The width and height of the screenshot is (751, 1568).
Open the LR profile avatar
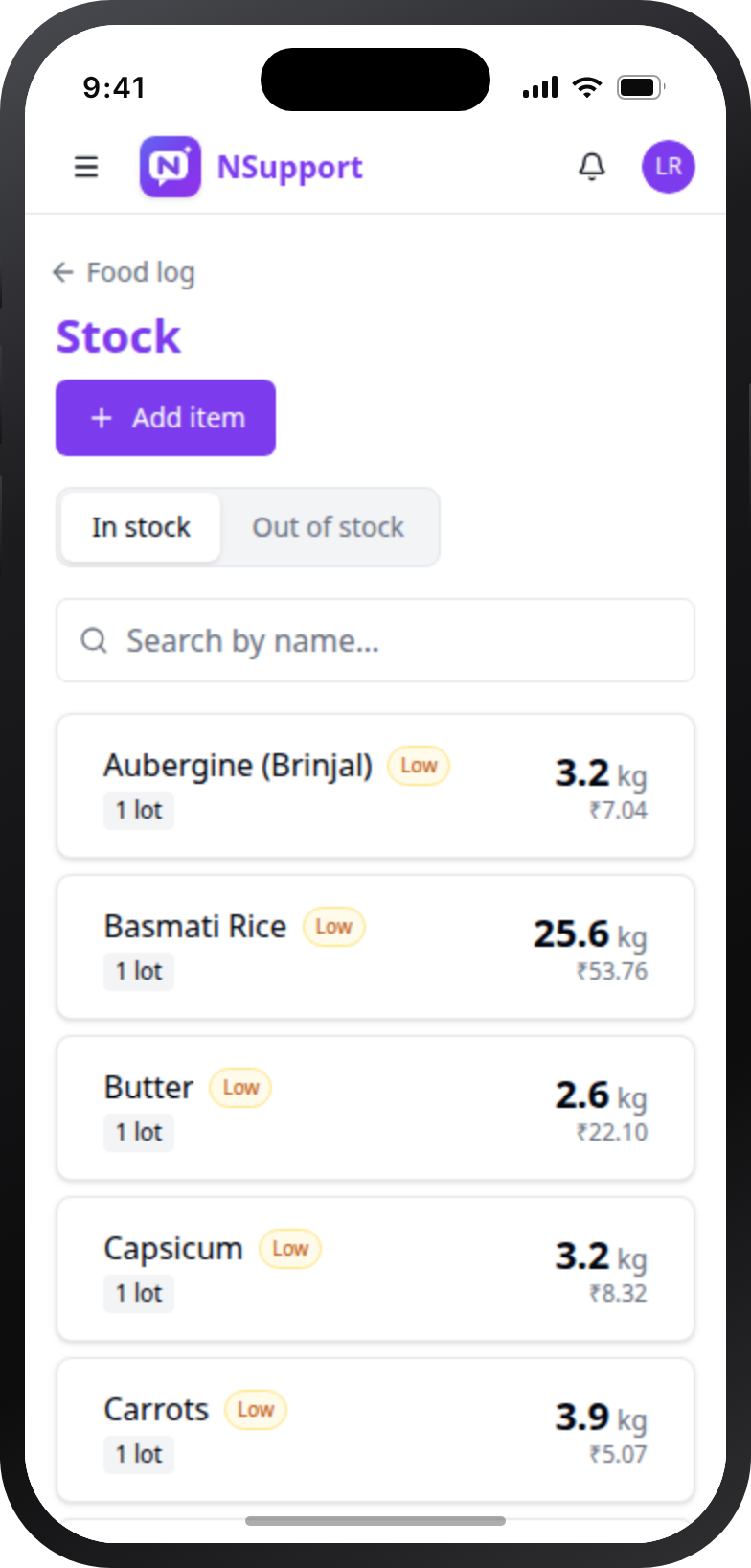pos(668,167)
